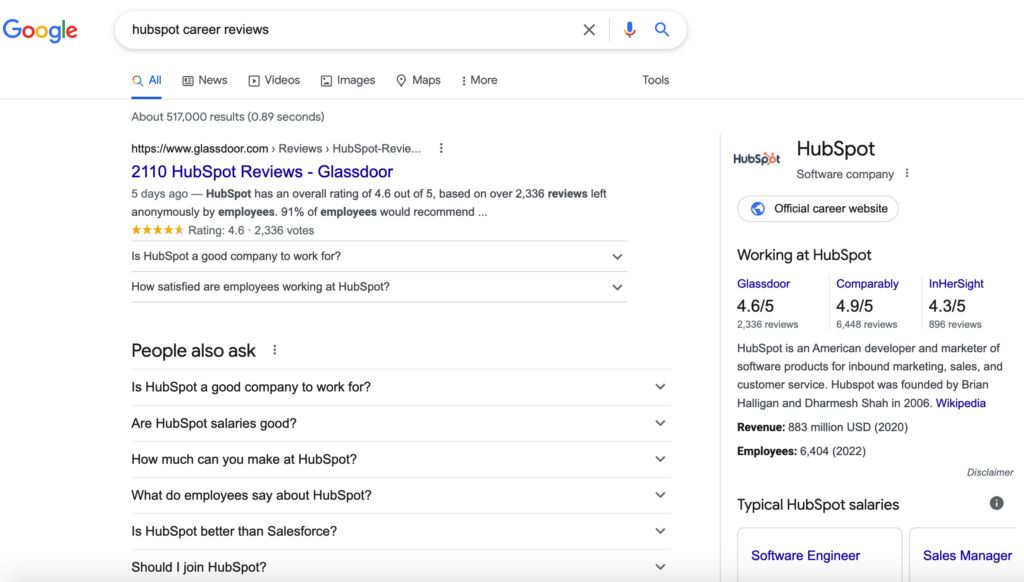
Task: Click inside the search query field
Action: (x=353, y=29)
